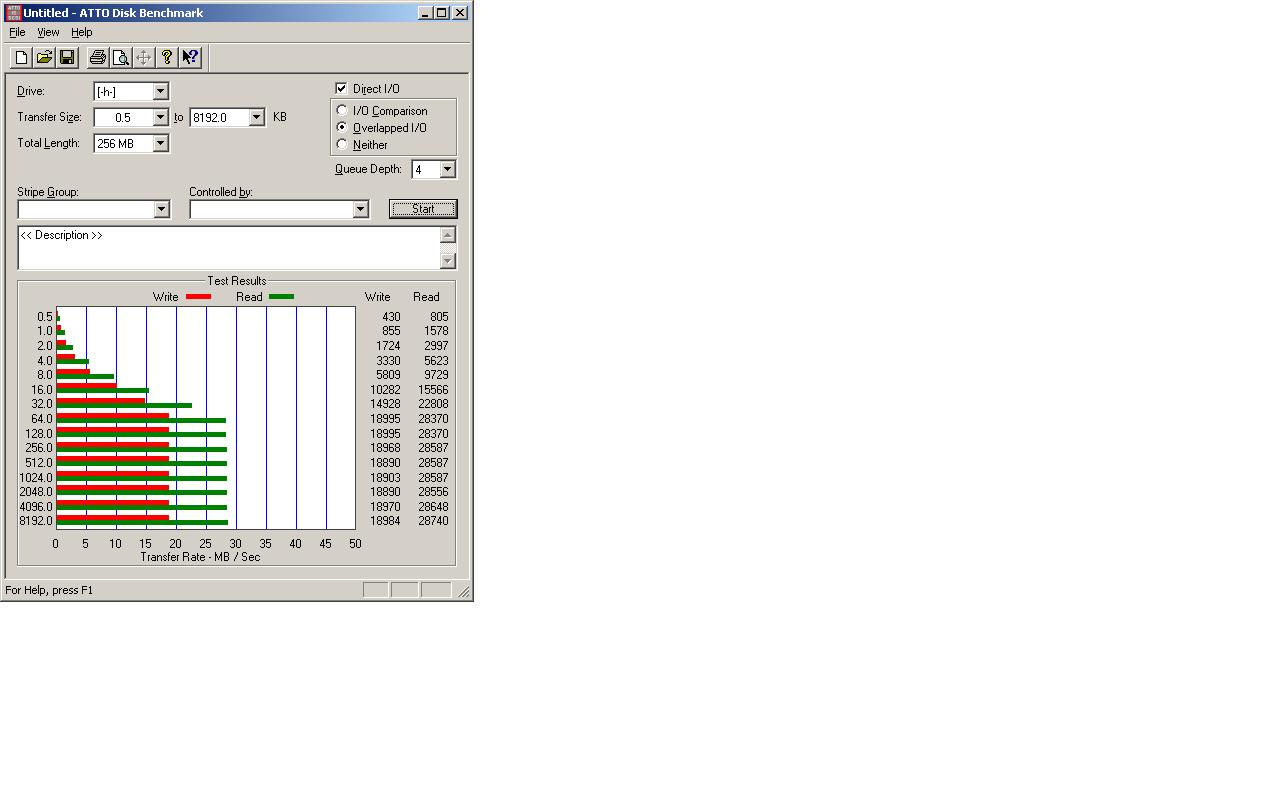Viewport: 1280px width, 800px height.
Task: Click inside the Description text box
Action: point(229,248)
